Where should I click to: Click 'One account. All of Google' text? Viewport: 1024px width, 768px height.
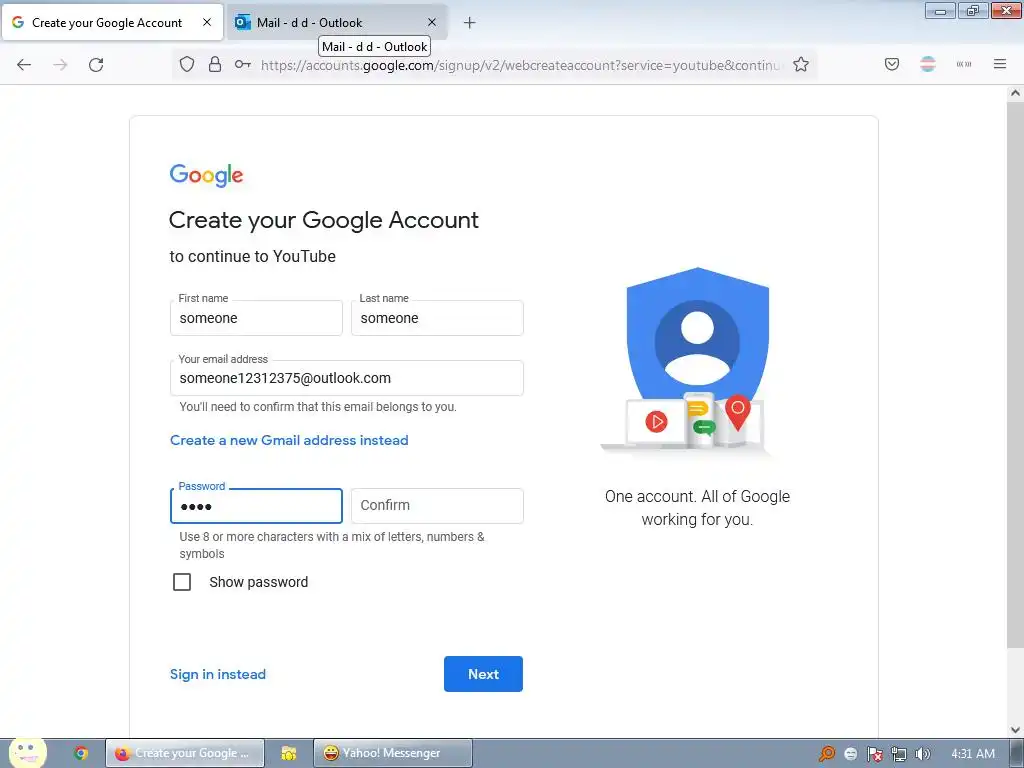pyautogui.click(x=697, y=496)
